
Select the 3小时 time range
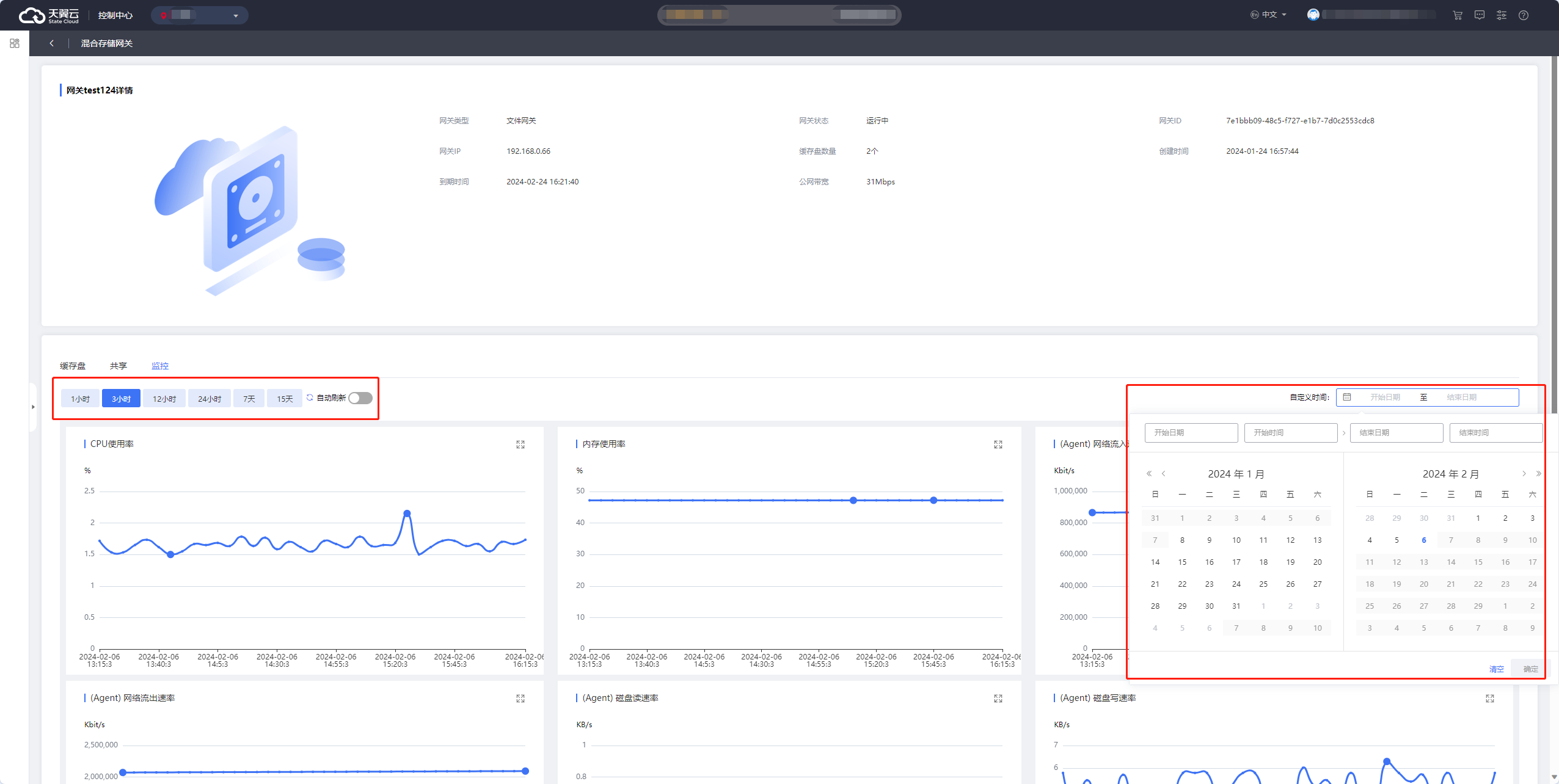pos(121,399)
